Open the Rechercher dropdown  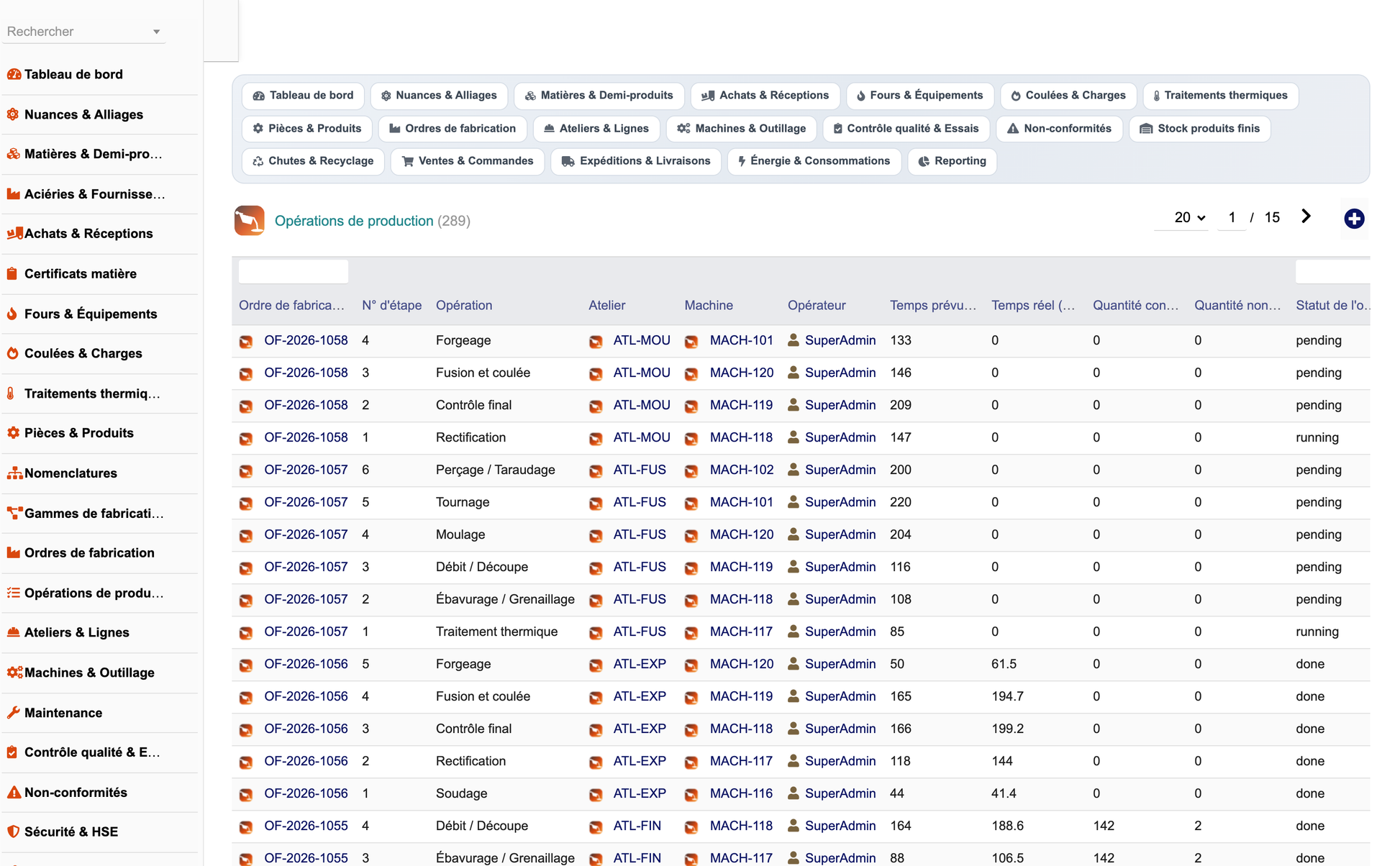[x=83, y=32]
